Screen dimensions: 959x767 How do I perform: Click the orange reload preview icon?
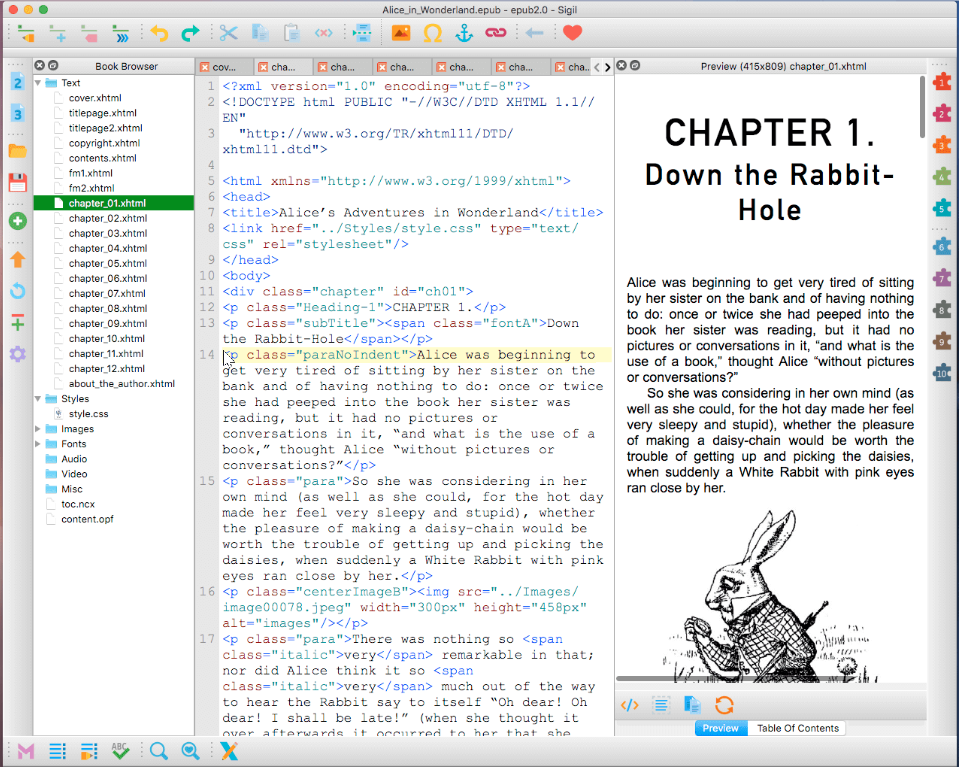point(724,705)
